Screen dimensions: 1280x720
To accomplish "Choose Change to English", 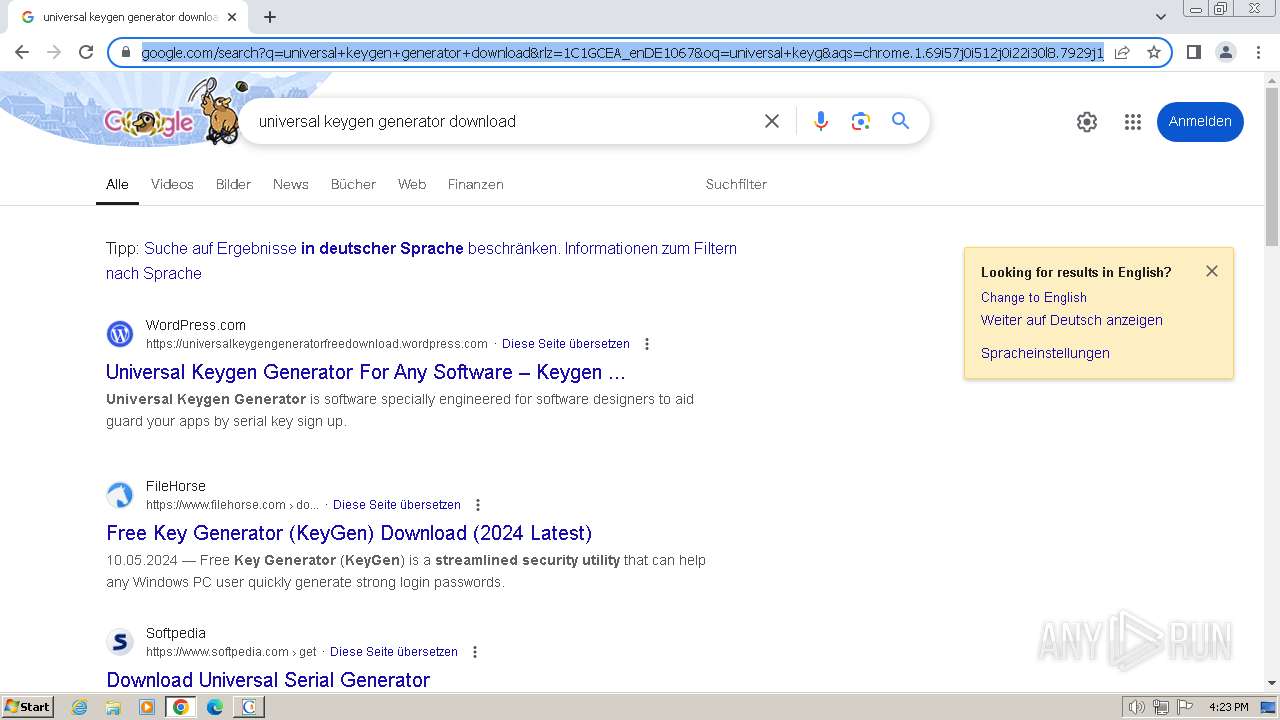I will 1033,297.
